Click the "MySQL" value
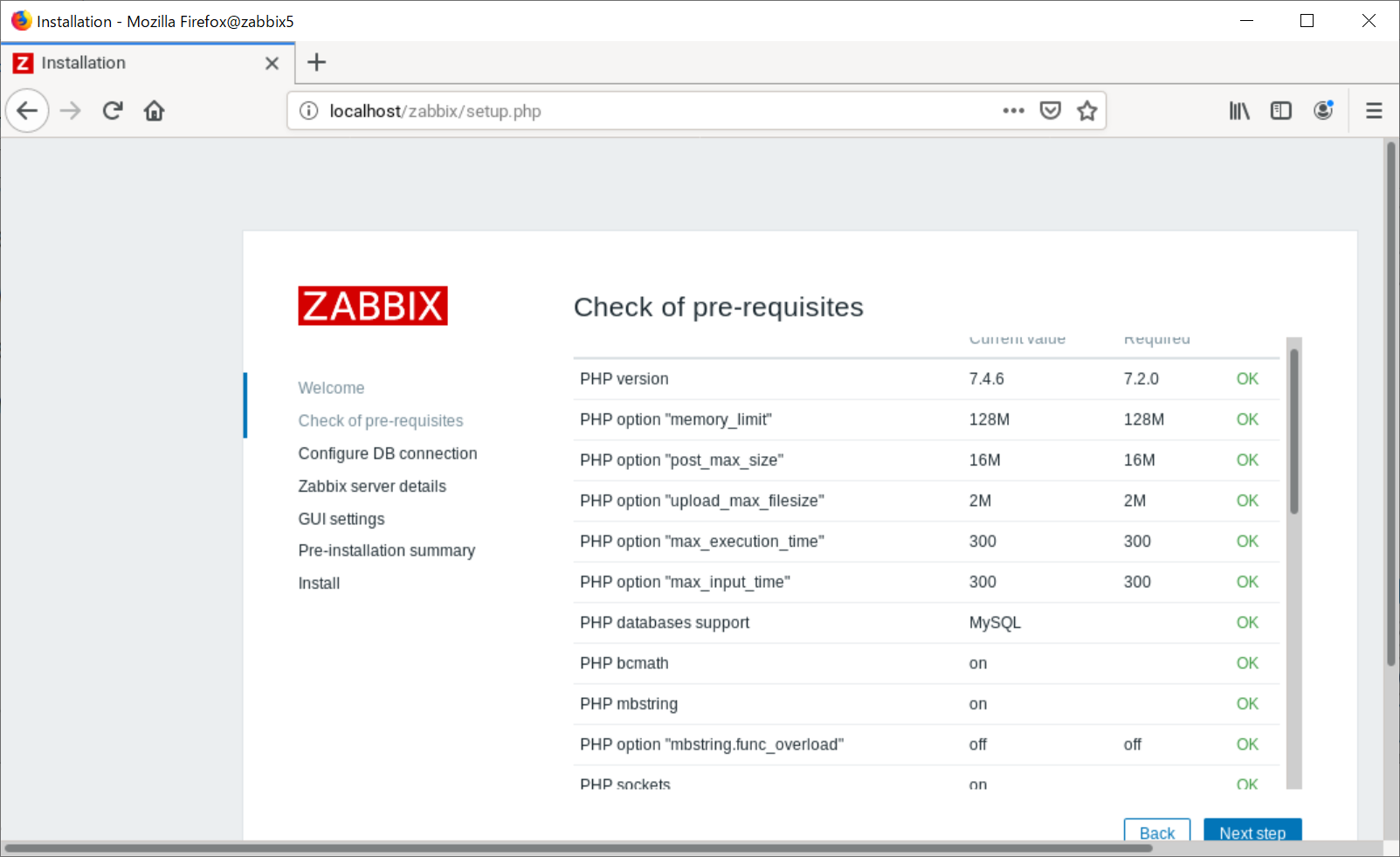Screen dimensions: 1400x857 pos(995,623)
